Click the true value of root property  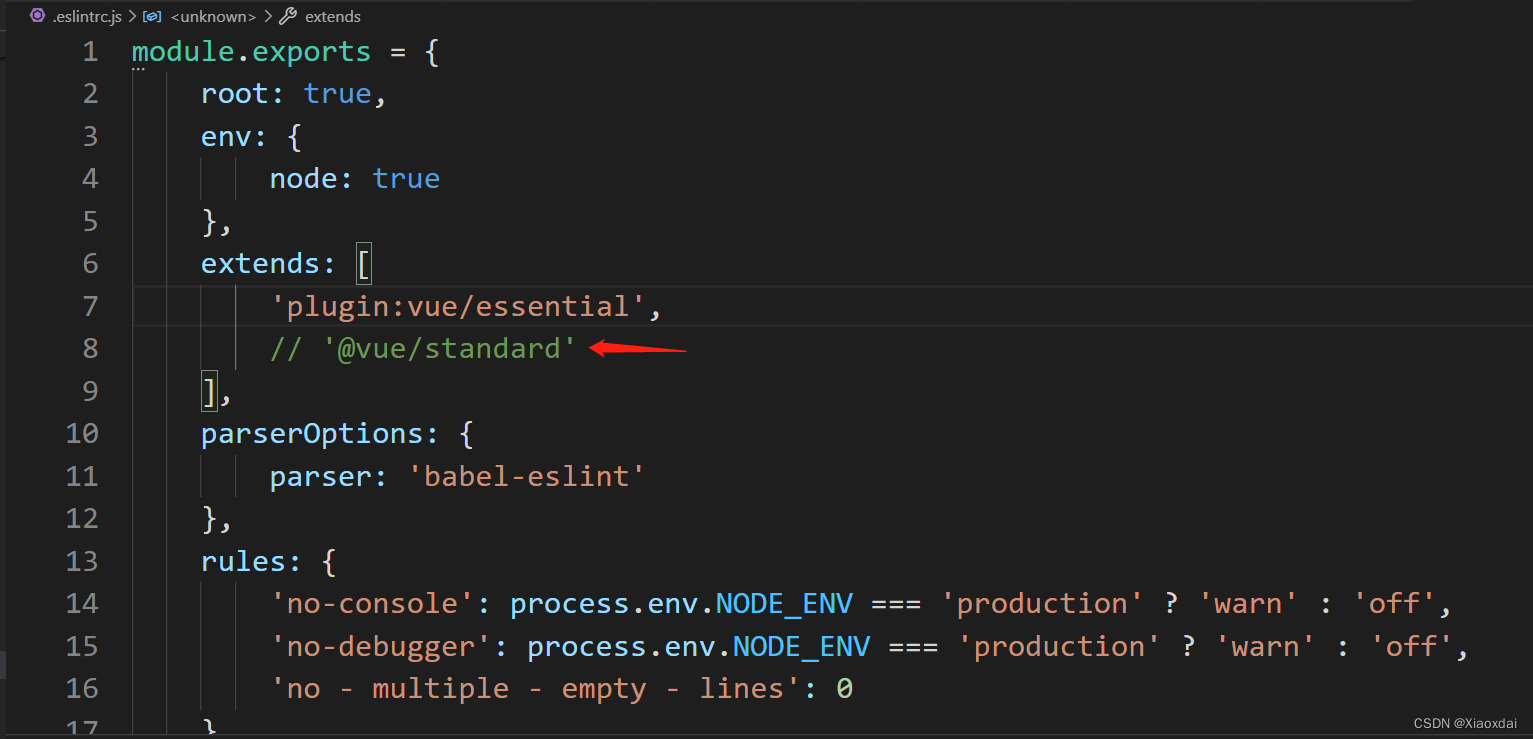click(337, 93)
